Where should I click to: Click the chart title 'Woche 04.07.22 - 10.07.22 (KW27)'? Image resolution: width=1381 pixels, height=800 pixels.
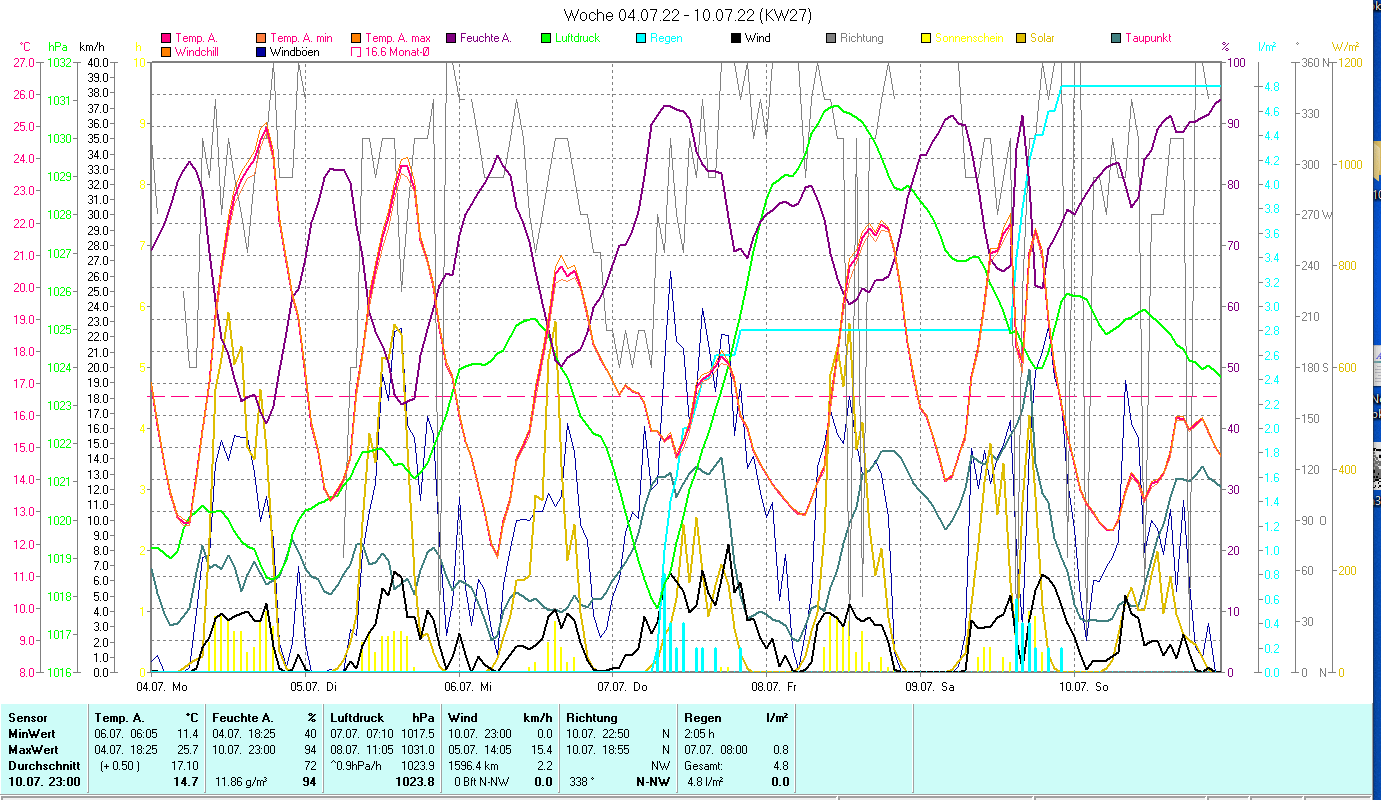(688, 15)
